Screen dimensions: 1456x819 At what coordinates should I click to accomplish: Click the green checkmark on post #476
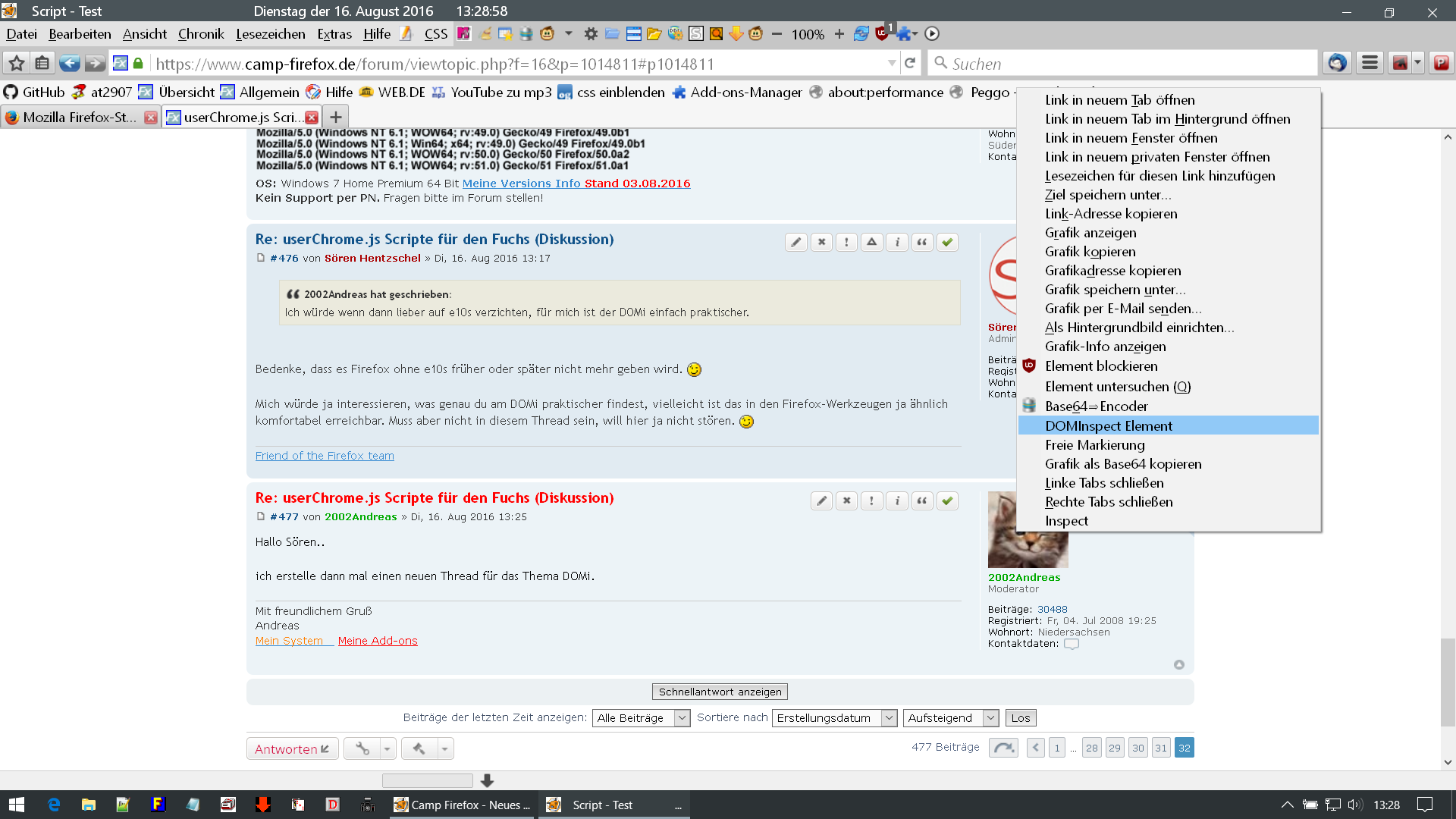point(947,242)
